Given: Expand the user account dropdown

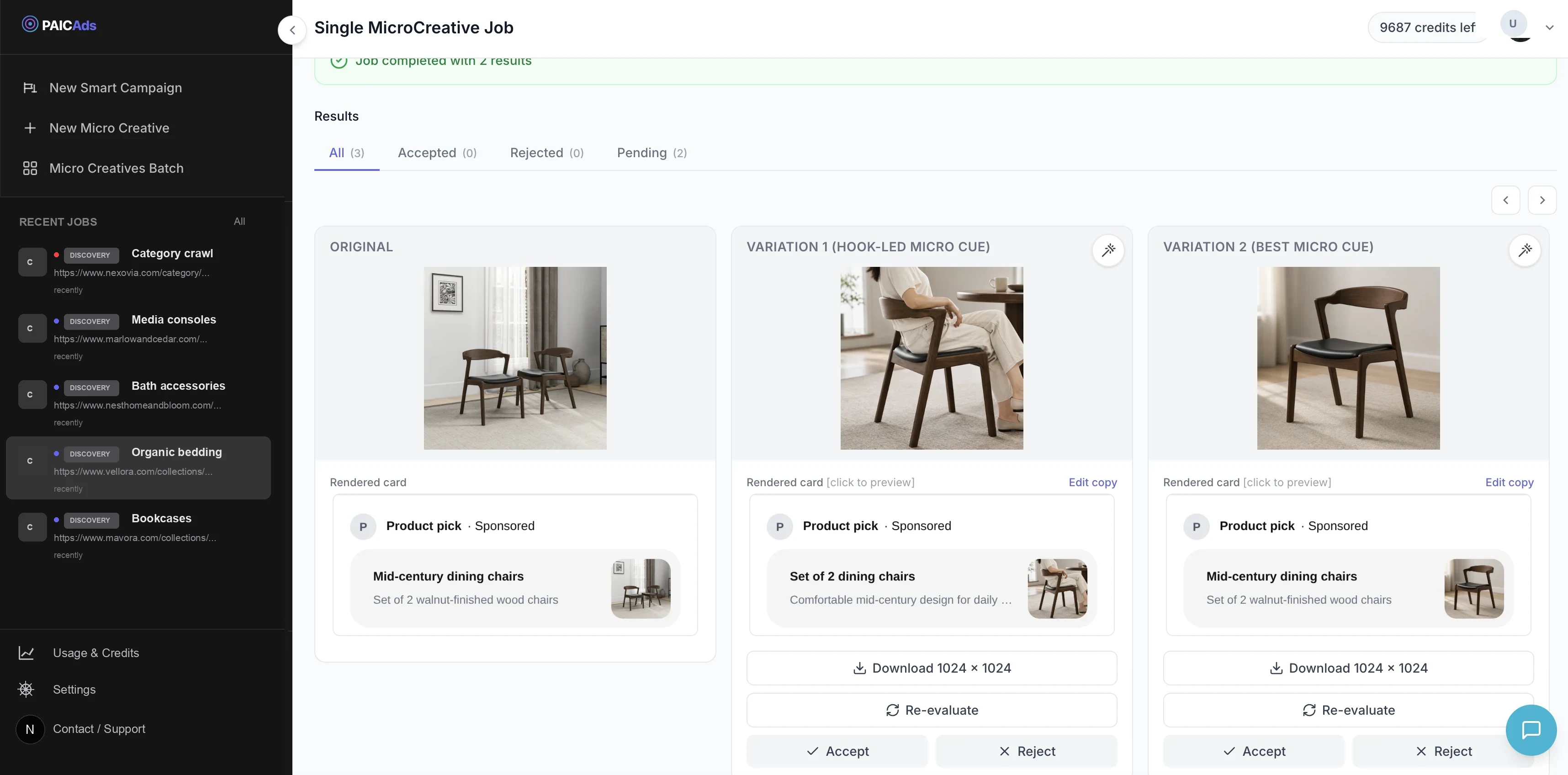Looking at the screenshot, I should [x=1549, y=27].
